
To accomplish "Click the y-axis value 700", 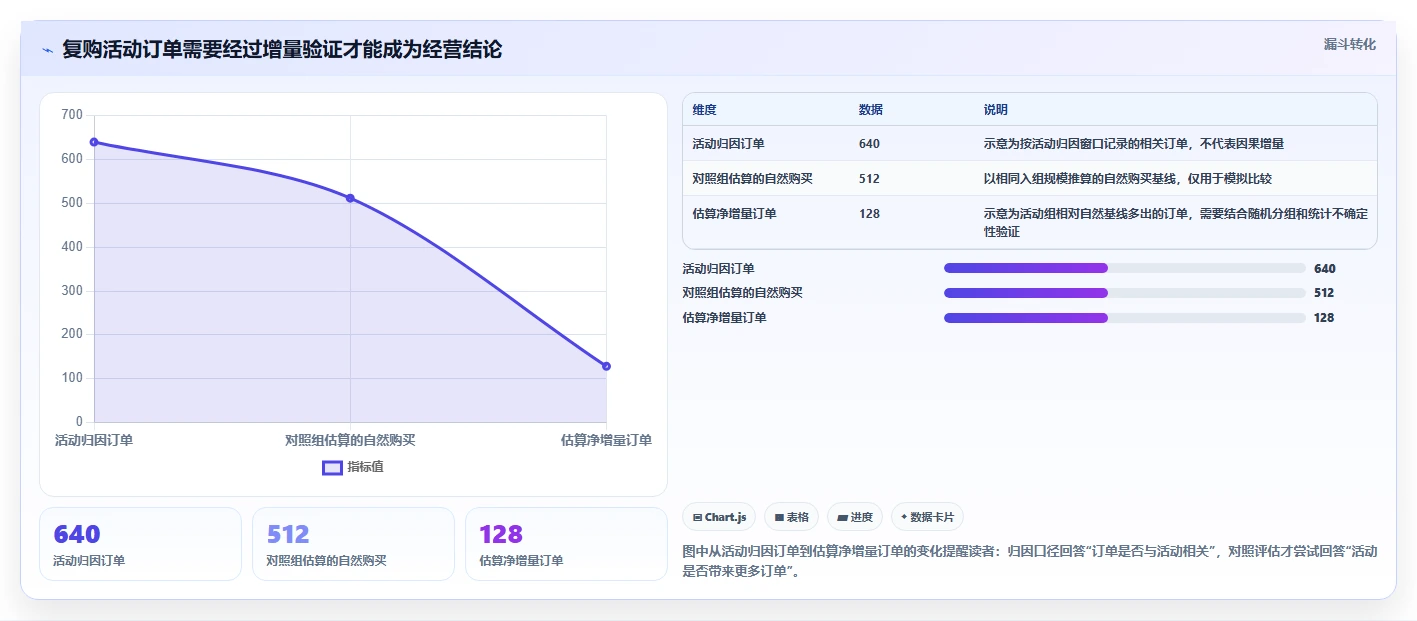I will (72, 115).
